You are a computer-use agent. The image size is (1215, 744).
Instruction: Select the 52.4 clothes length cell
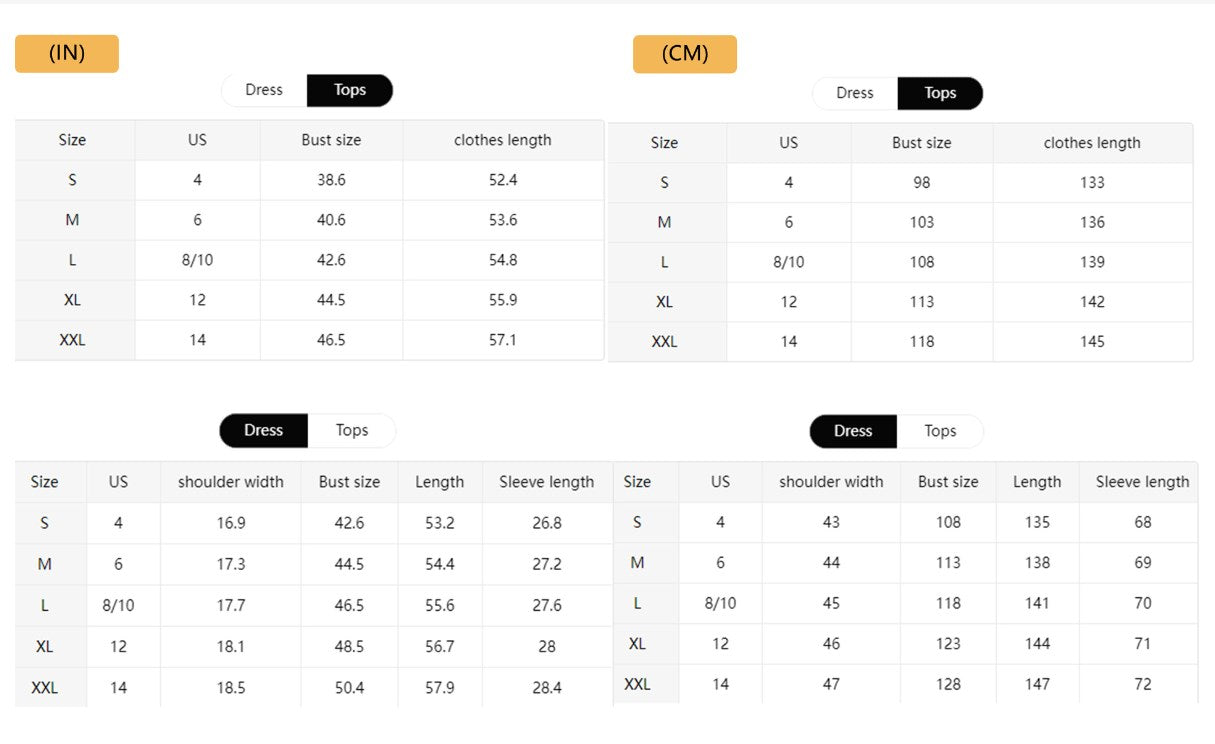503,180
